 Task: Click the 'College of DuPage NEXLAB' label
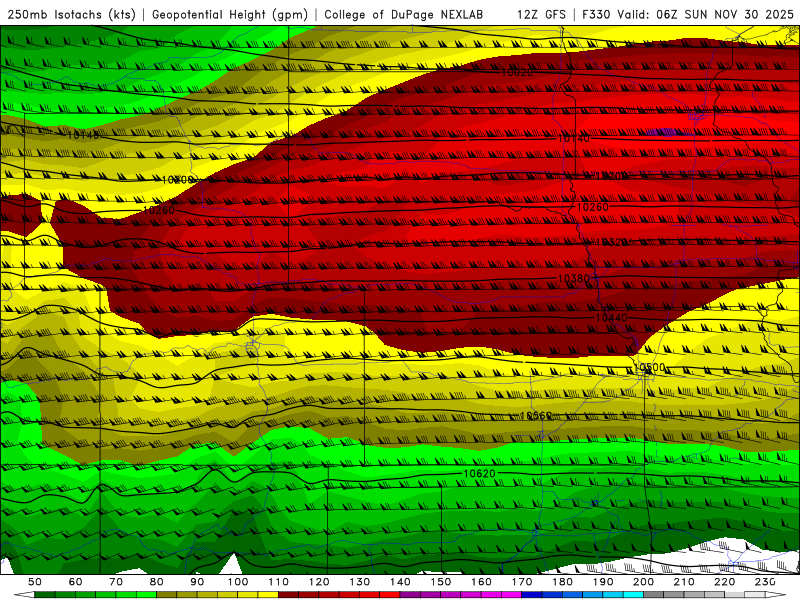click(x=404, y=14)
